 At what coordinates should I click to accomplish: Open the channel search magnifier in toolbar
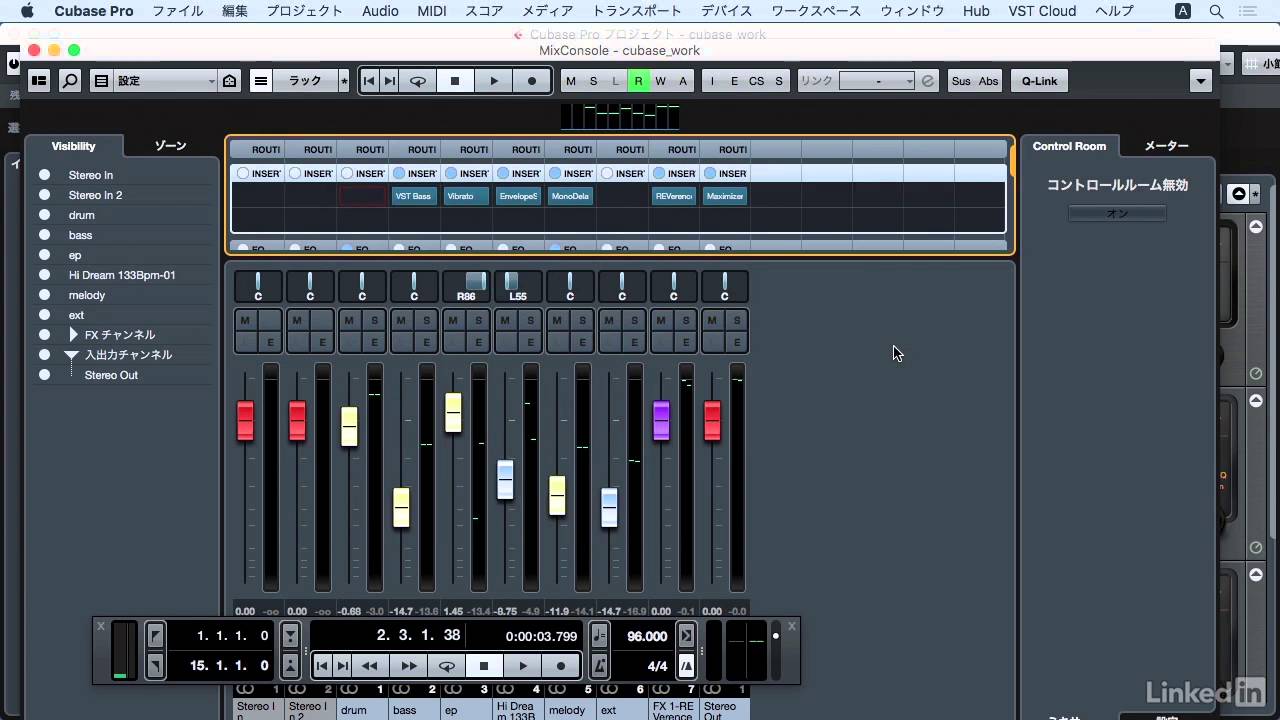tap(70, 81)
